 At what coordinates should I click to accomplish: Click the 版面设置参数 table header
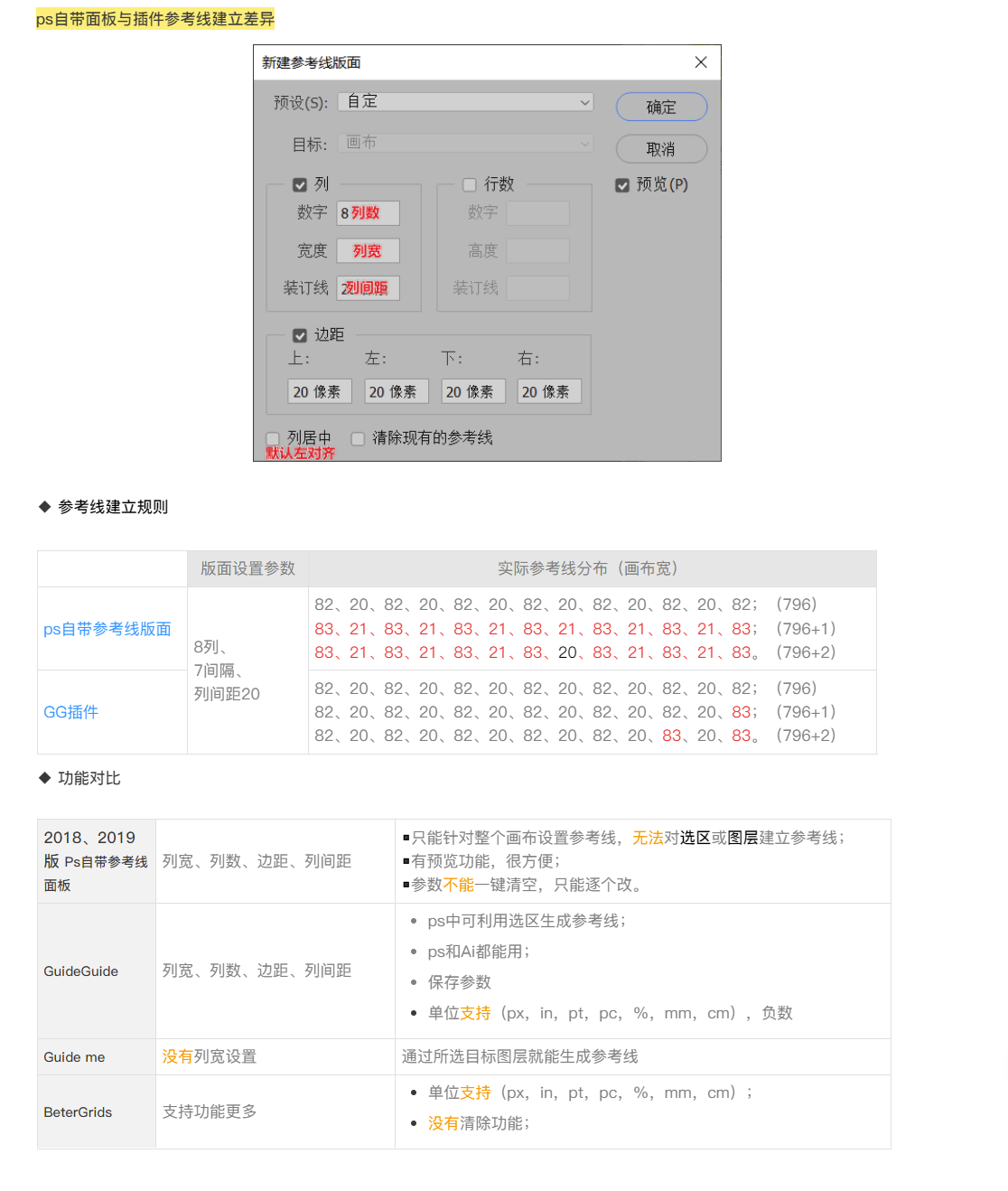tap(248, 568)
